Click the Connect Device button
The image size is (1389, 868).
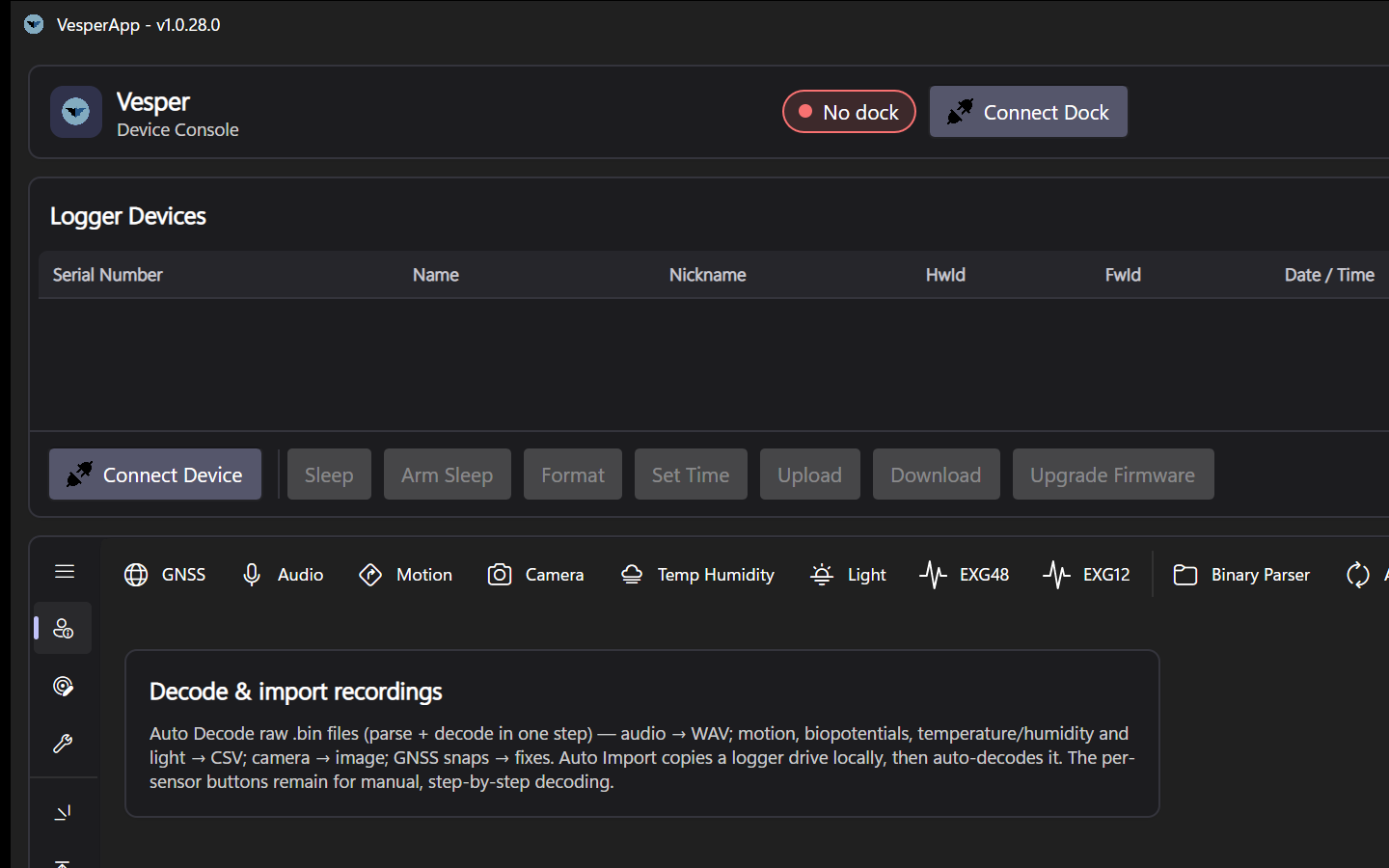(x=155, y=475)
